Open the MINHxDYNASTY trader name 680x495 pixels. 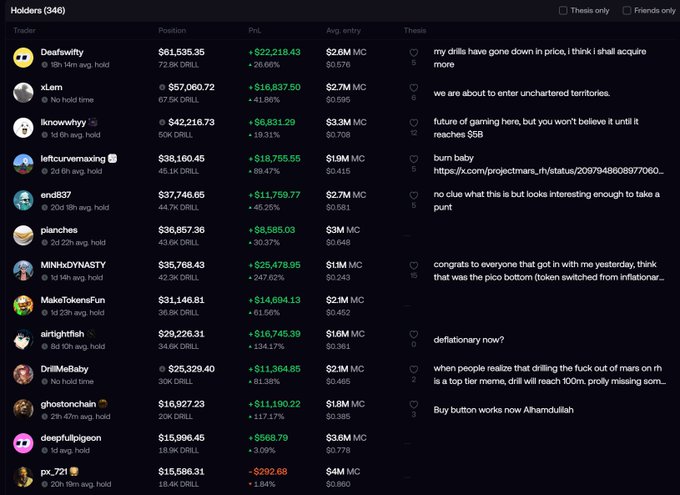[73, 265]
